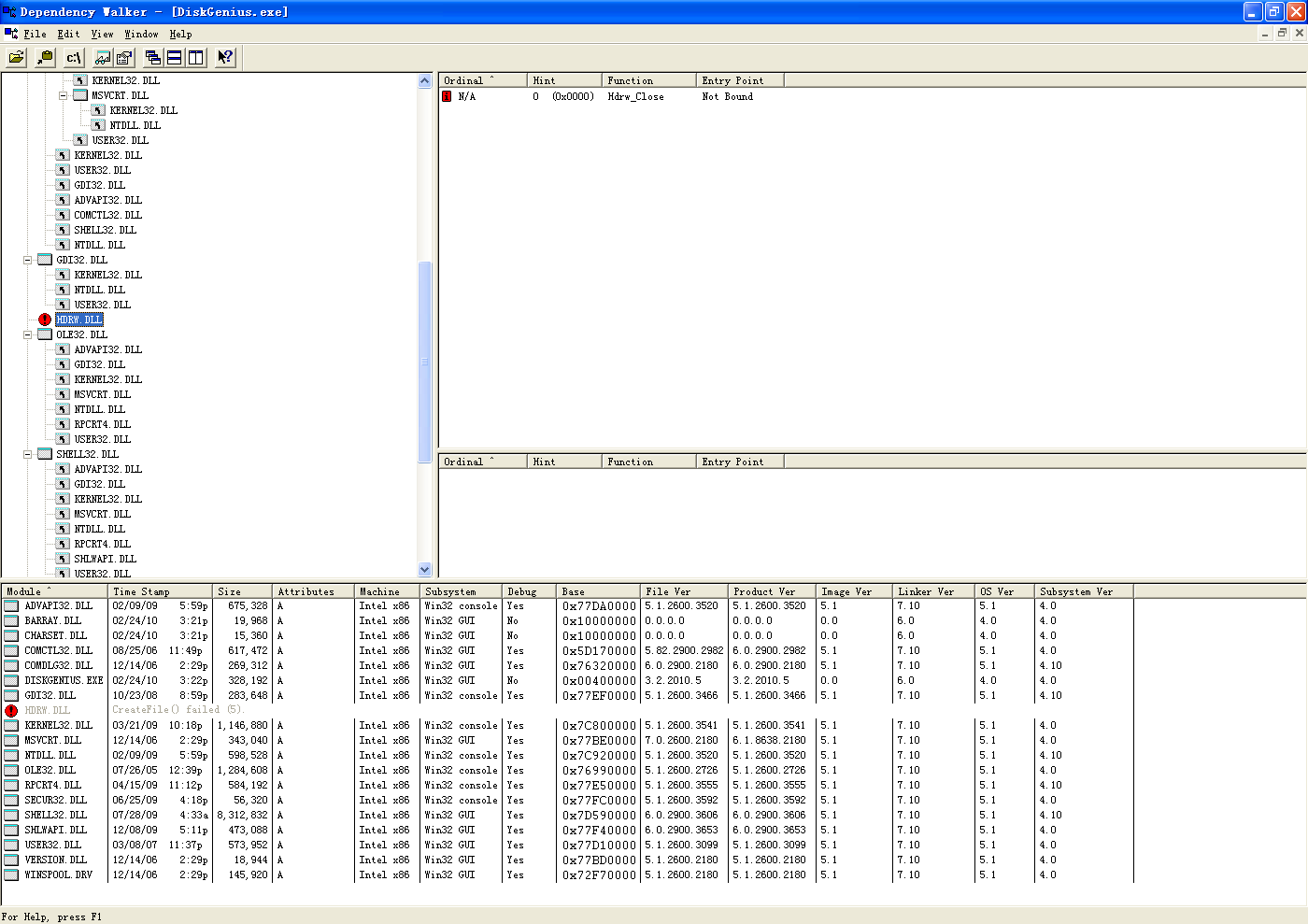This screenshot has width=1308, height=924.
Task: Click the Cascade windows toolbar icon
Action: click(153, 57)
